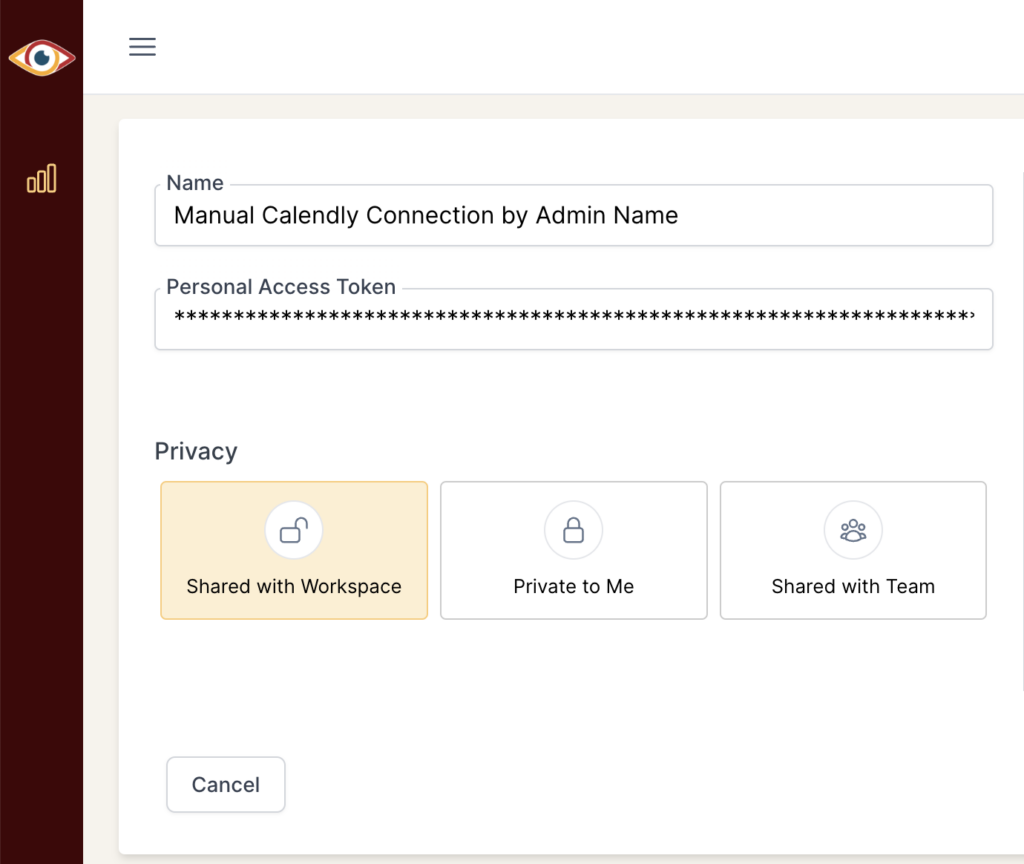The image size is (1024, 864).
Task: Click the "Name" field label
Action: pyautogui.click(x=195, y=183)
